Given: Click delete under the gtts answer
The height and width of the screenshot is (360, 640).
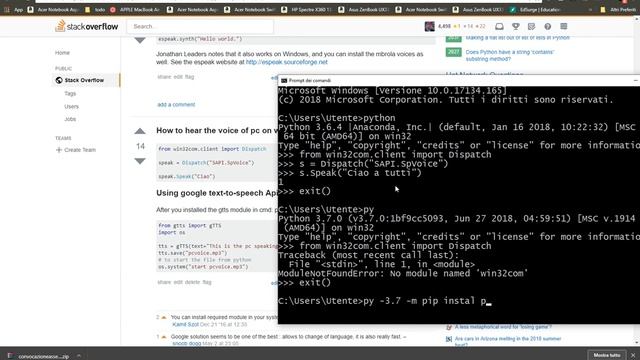Looking at the screenshot, I should 193,282.
